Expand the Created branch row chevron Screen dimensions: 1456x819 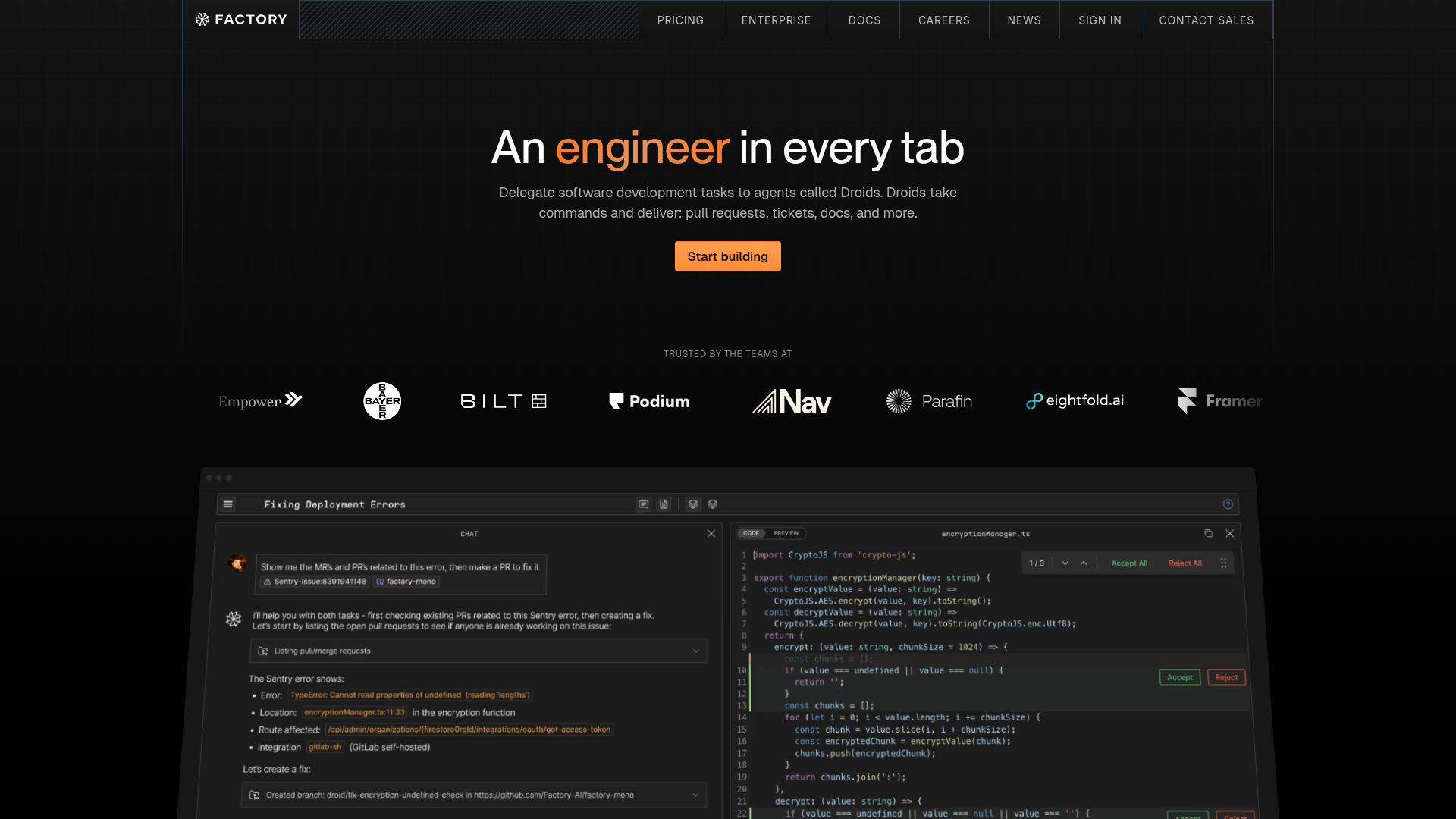[695, 795]
